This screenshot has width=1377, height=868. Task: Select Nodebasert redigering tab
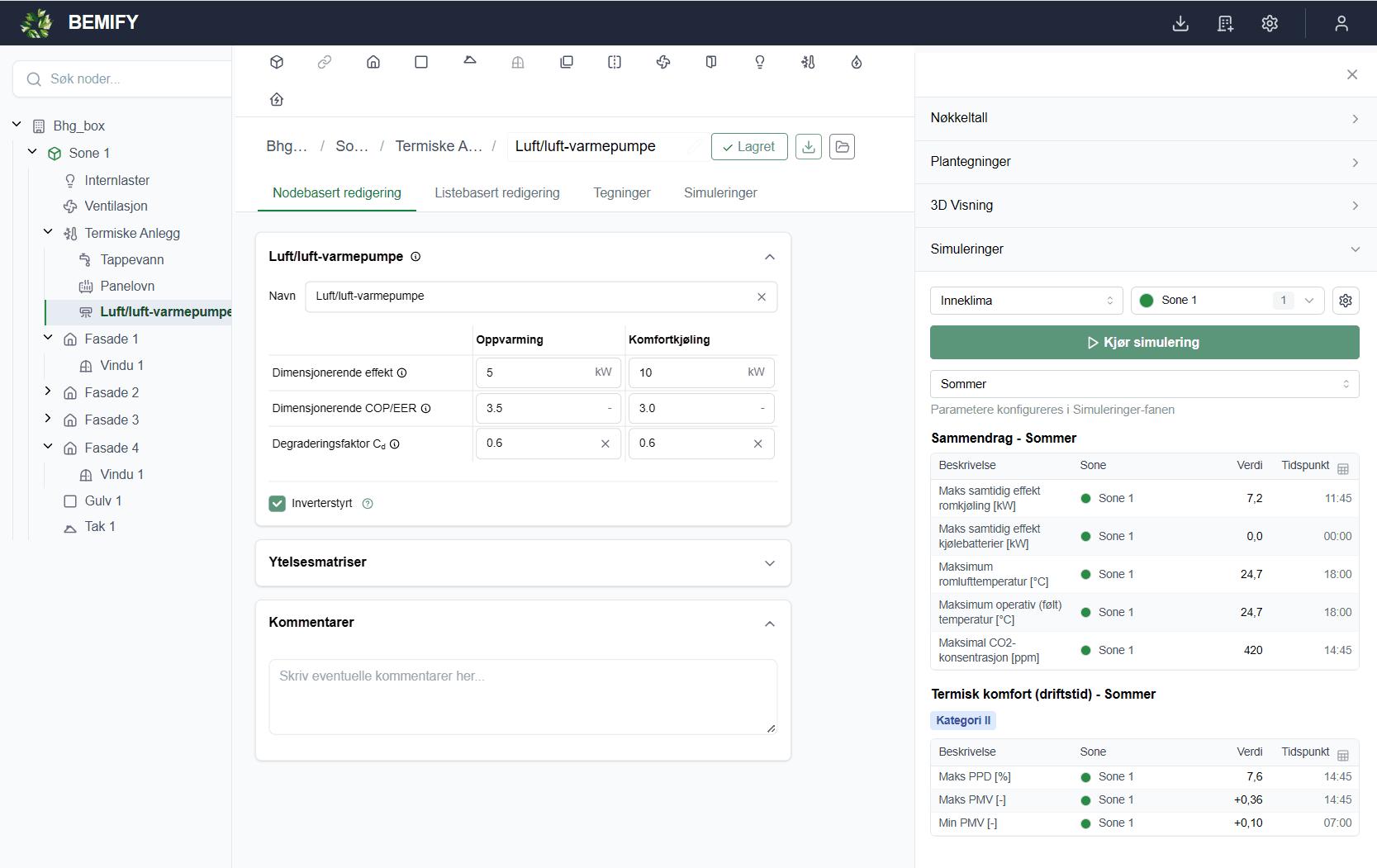(337, 192)
